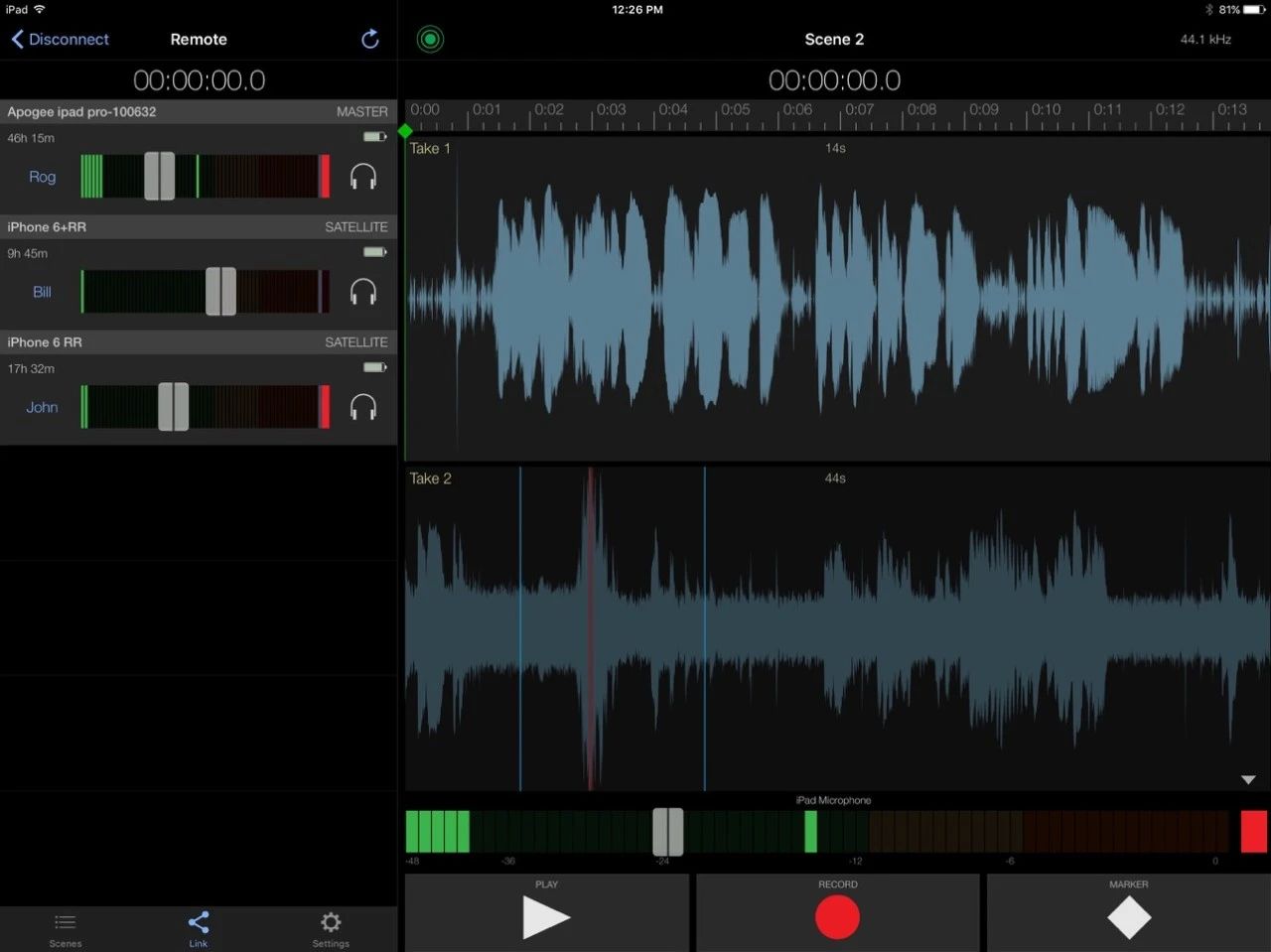Toggle headphone monitoring for Bill
The height and width of the screenshot is (952, 1271).
[363, 292]
